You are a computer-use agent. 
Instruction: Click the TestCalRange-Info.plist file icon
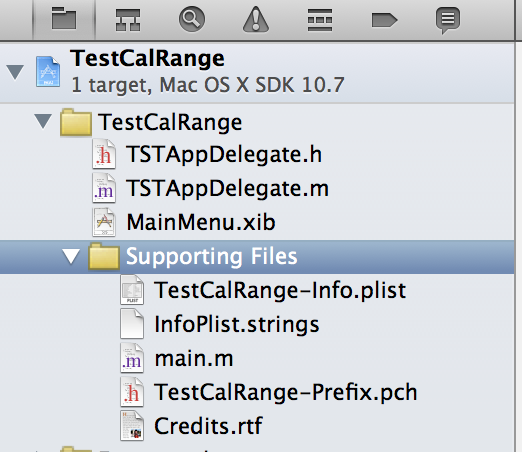click(132, 290)
